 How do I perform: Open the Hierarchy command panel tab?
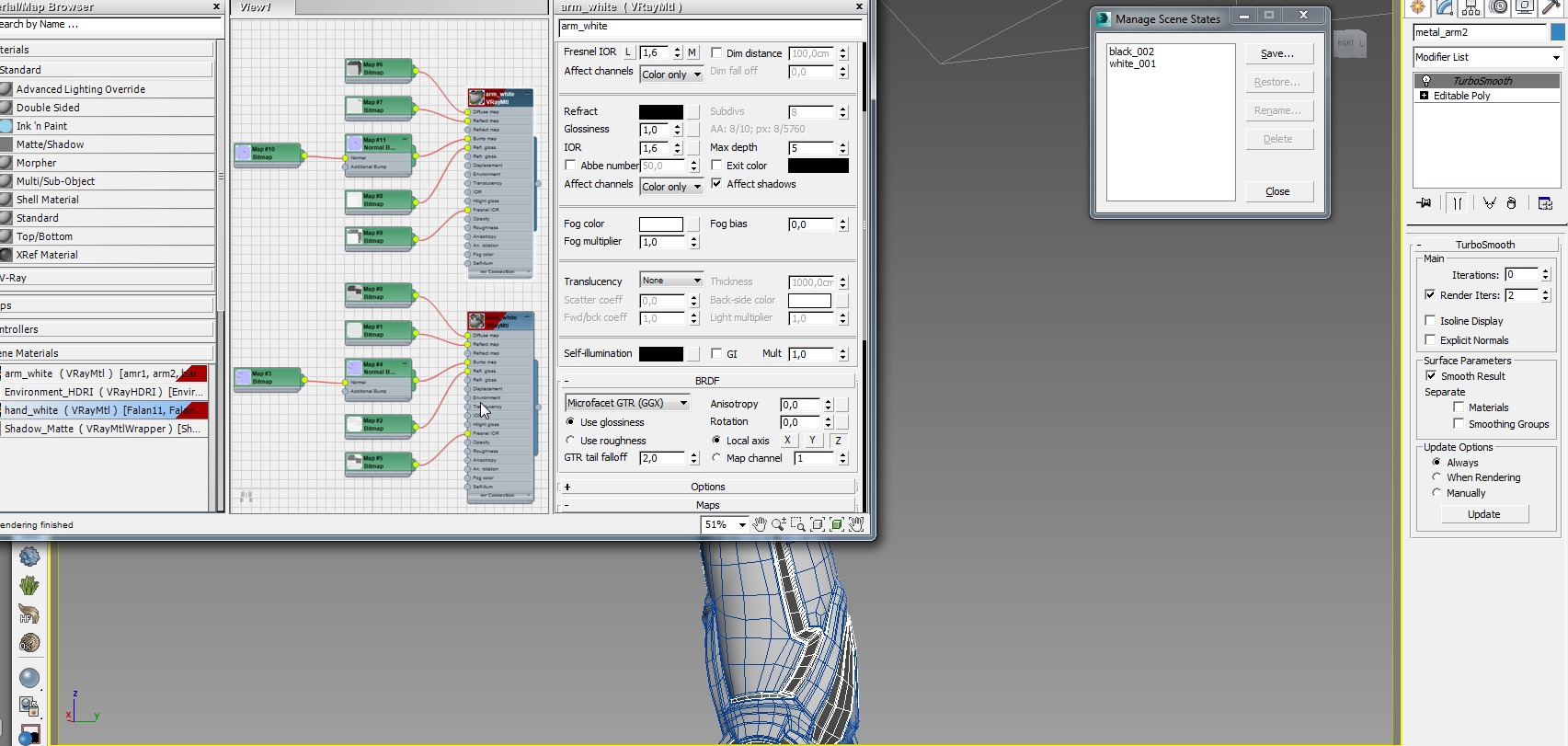click(1471, 7)
